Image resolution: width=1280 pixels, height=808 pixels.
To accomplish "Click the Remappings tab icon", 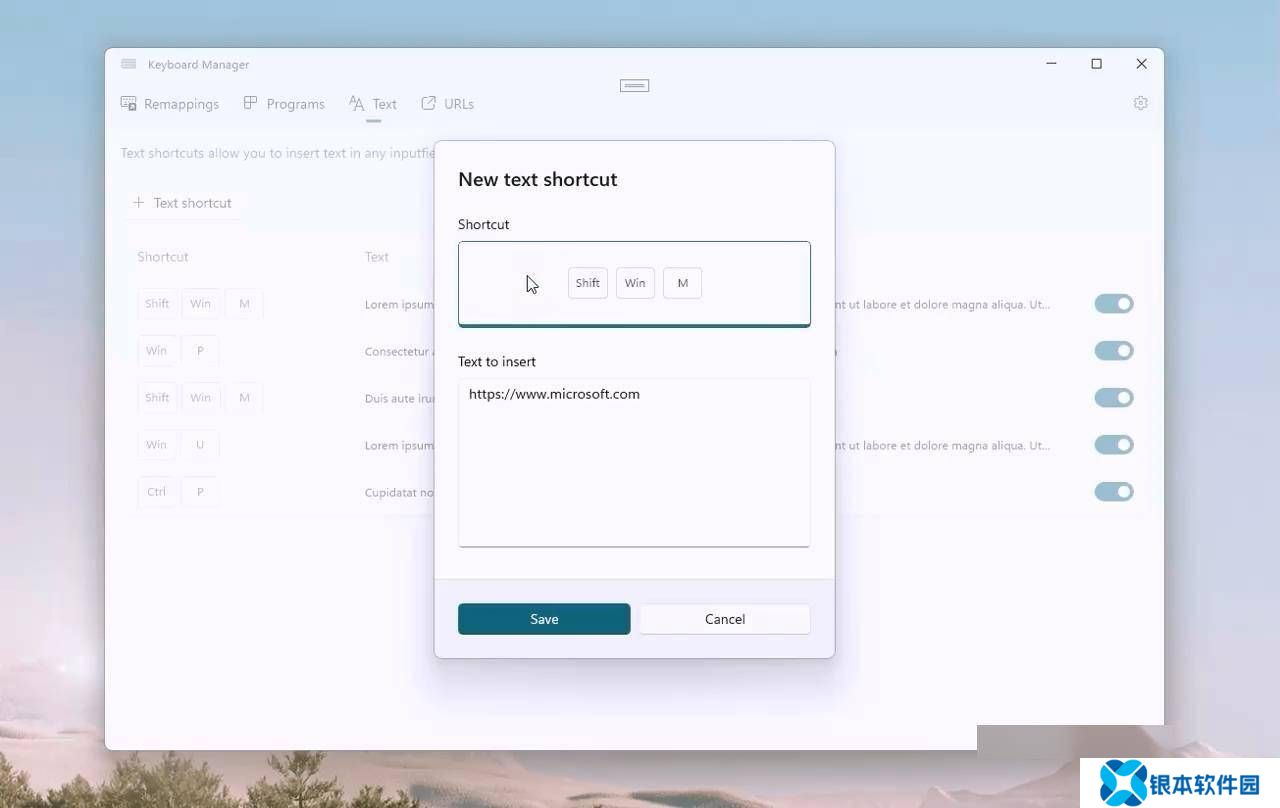I will coord(129,103).
